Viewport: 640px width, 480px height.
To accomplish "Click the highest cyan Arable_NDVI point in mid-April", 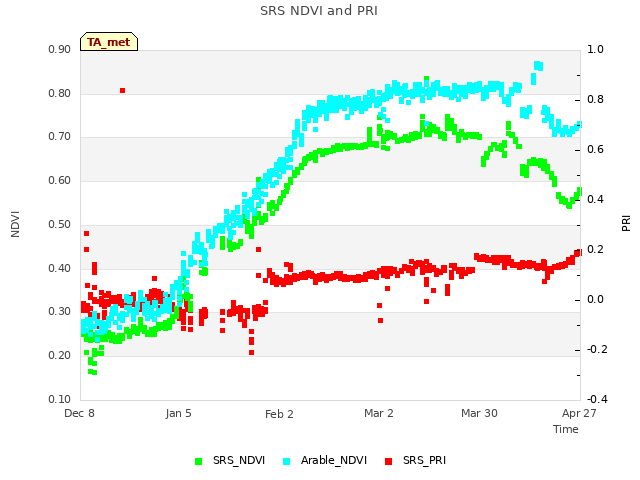I will click(x=538, y=66).
